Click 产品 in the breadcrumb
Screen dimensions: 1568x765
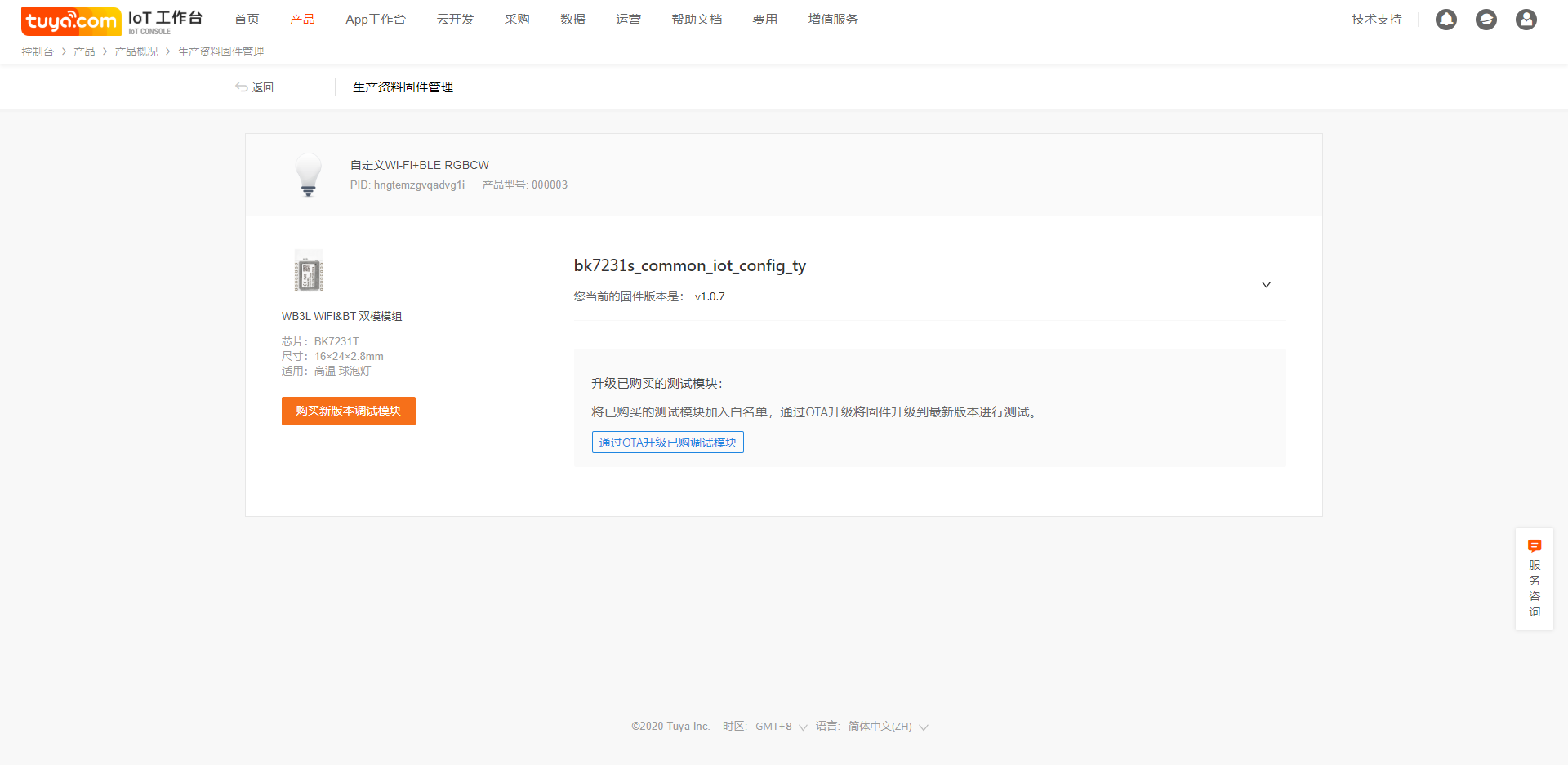(84, 51)
